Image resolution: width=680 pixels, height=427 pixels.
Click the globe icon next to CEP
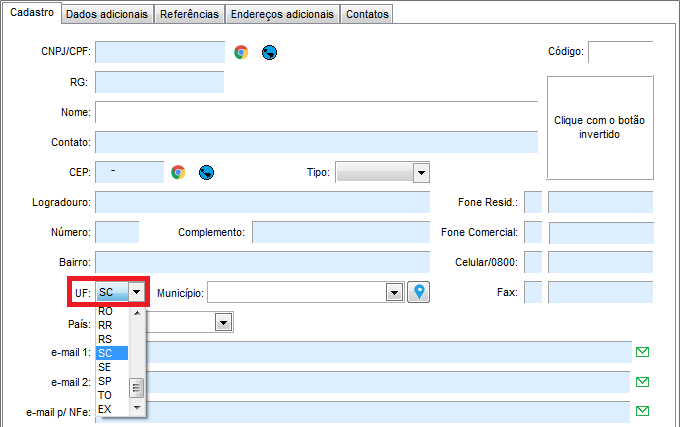tap(206, 172)
